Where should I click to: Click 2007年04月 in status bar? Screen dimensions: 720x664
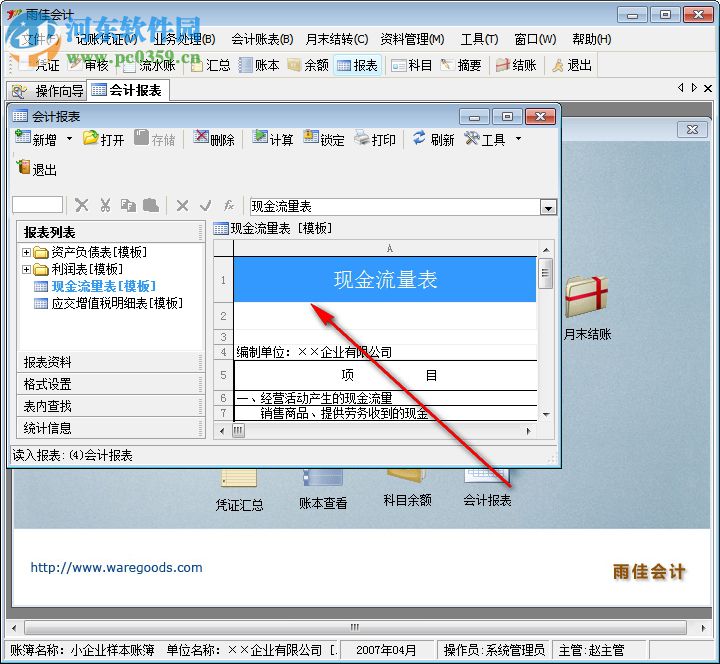coord(386,650)
